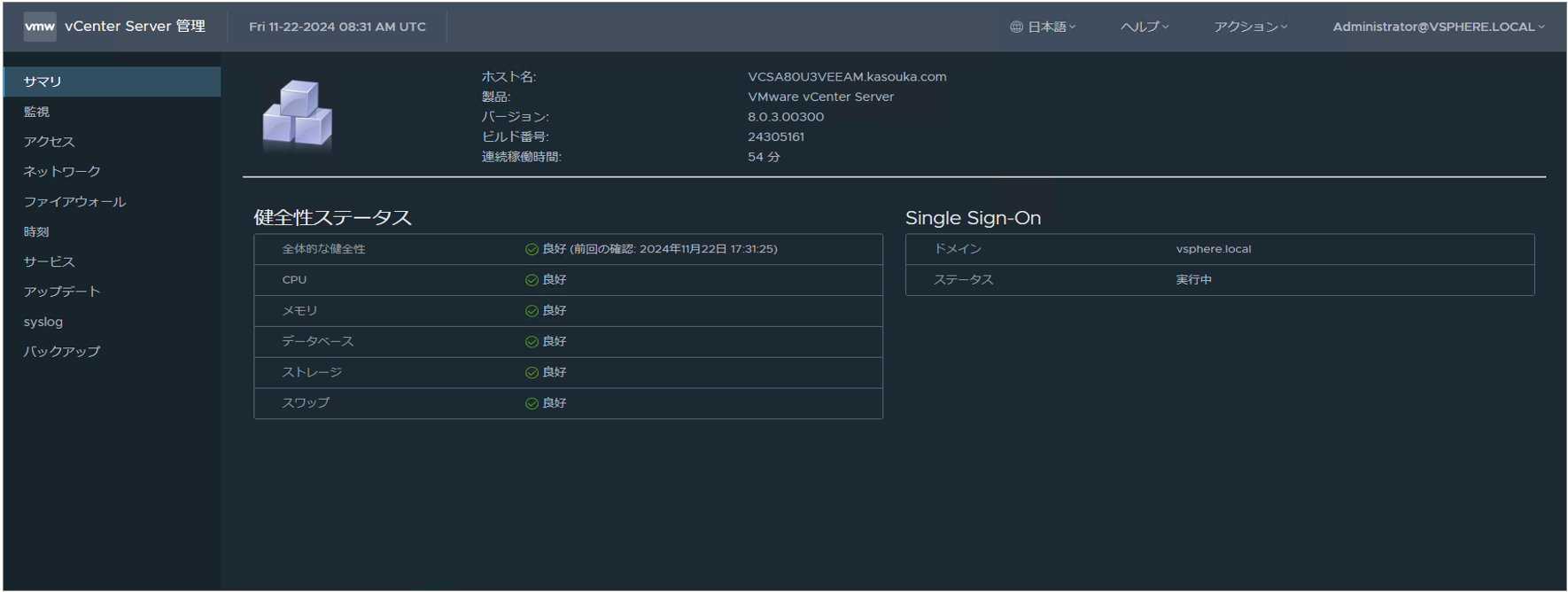Click the vmw logo icon

[40, 27]
